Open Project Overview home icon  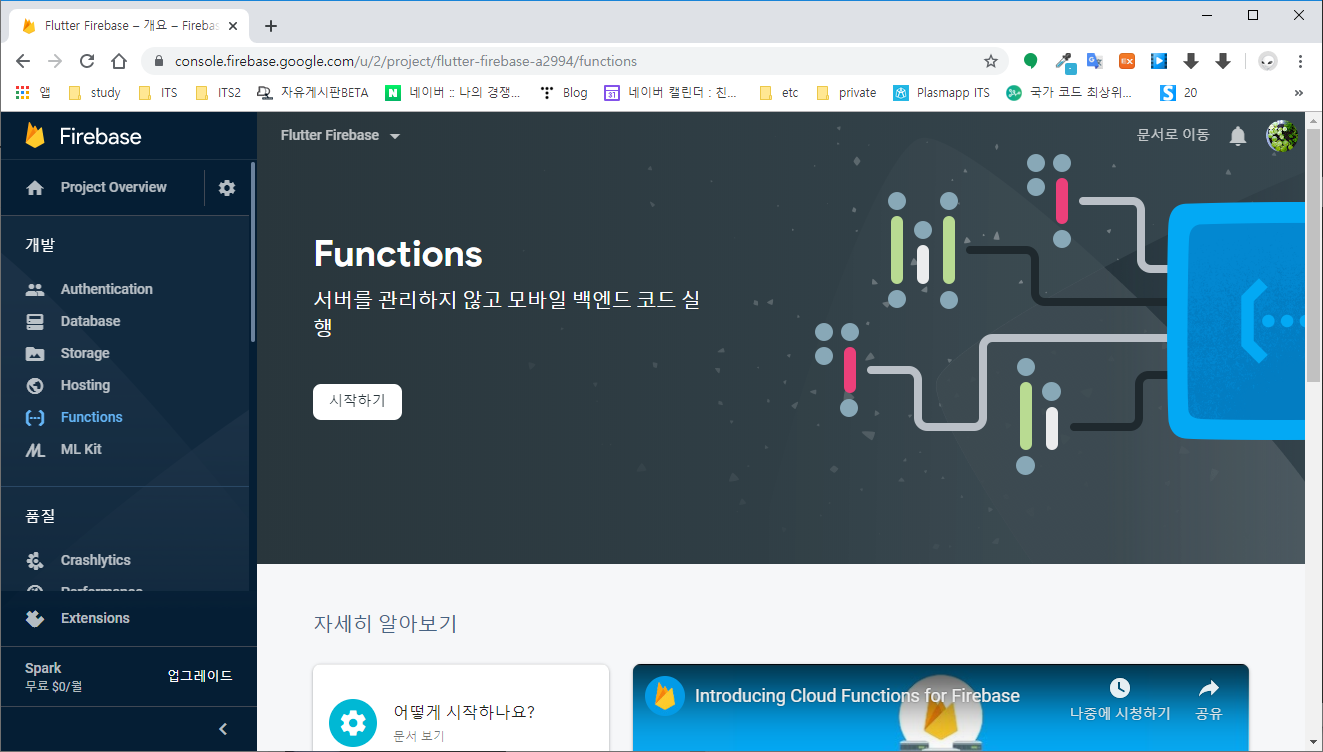pyautogui.click(x=35, y=187)
